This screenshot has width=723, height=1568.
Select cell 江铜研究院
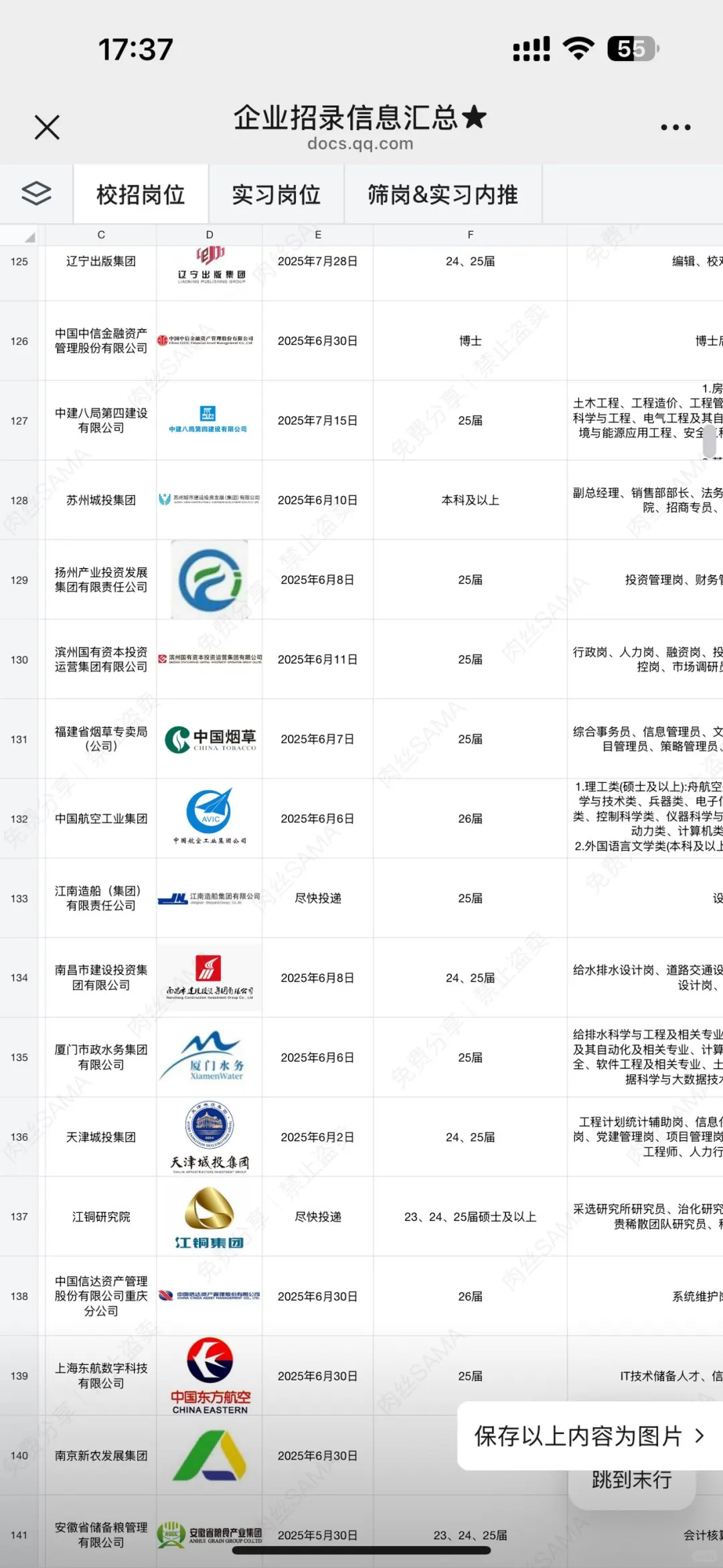[101, 1216]
